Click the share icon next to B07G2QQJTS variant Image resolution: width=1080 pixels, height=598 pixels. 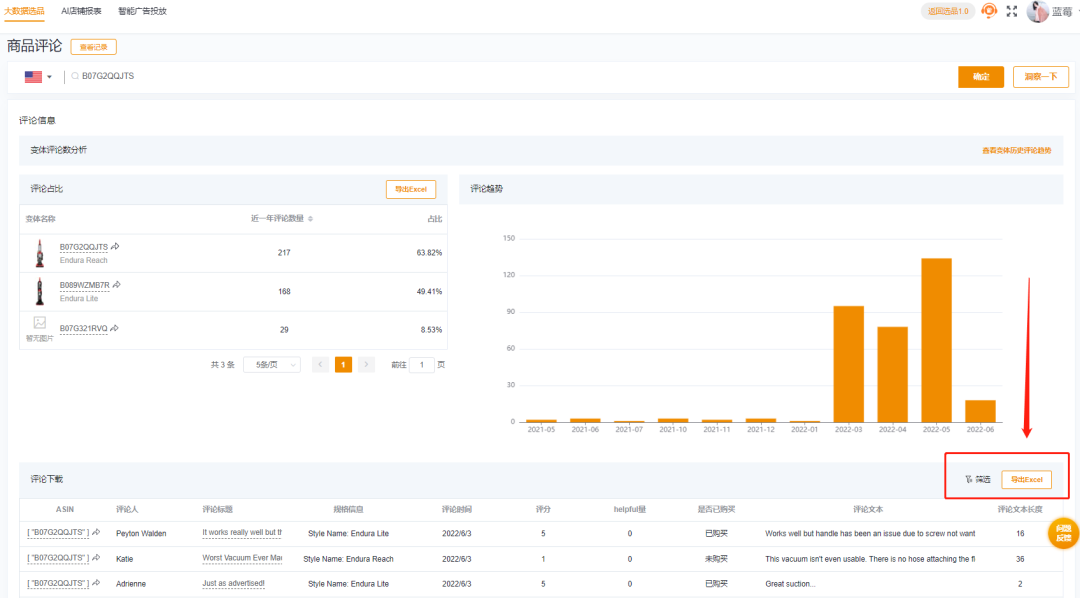[x=115, y=246]
